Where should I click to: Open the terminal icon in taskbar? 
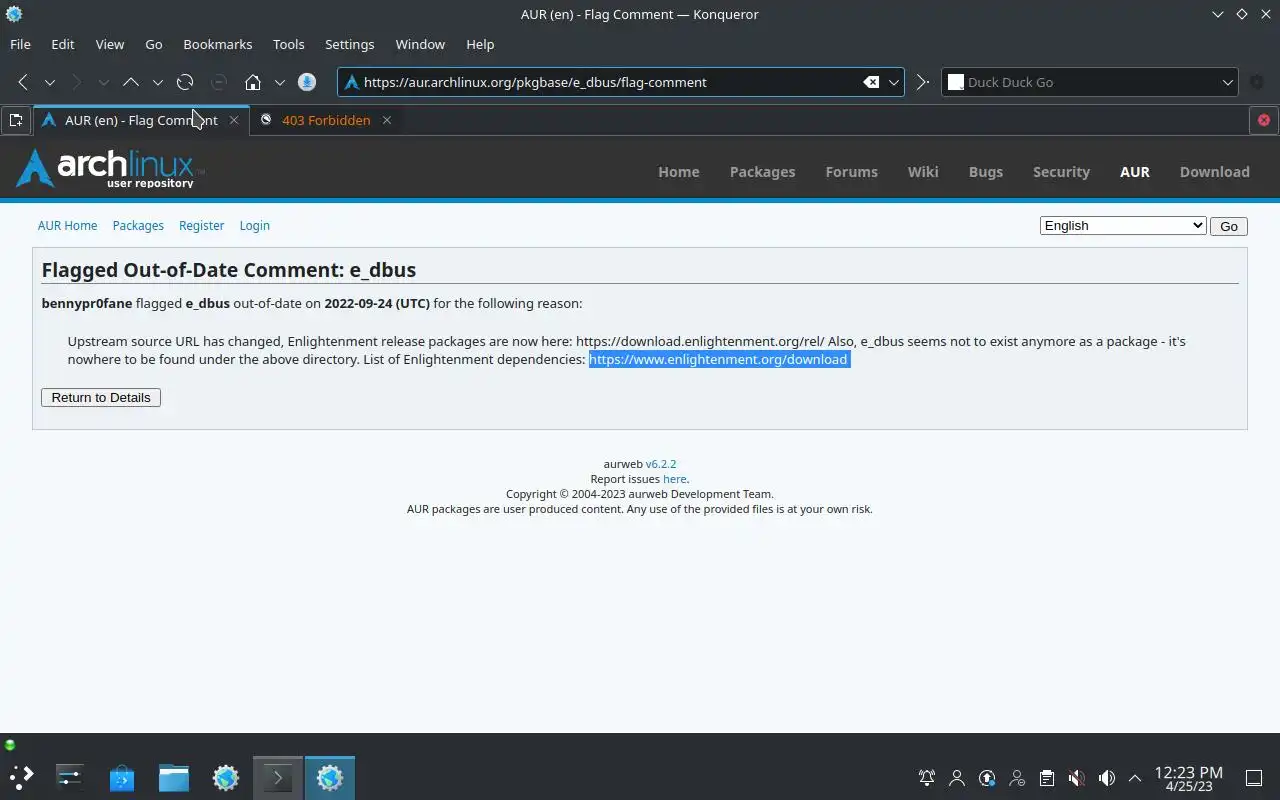tap(278, 777)
